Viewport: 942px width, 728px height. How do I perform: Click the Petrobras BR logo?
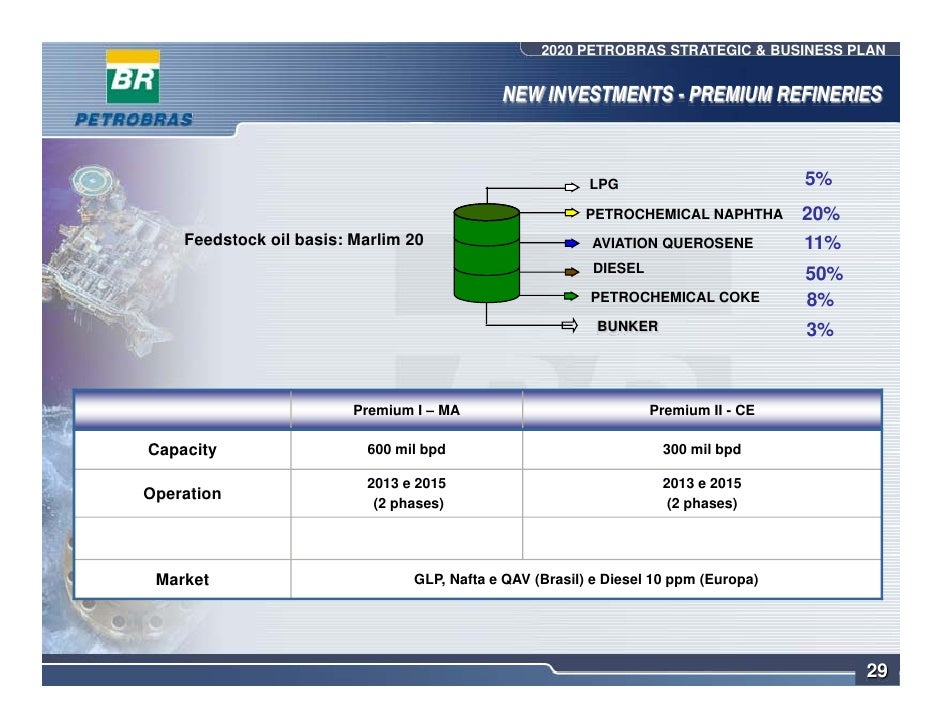coord(133,77)
